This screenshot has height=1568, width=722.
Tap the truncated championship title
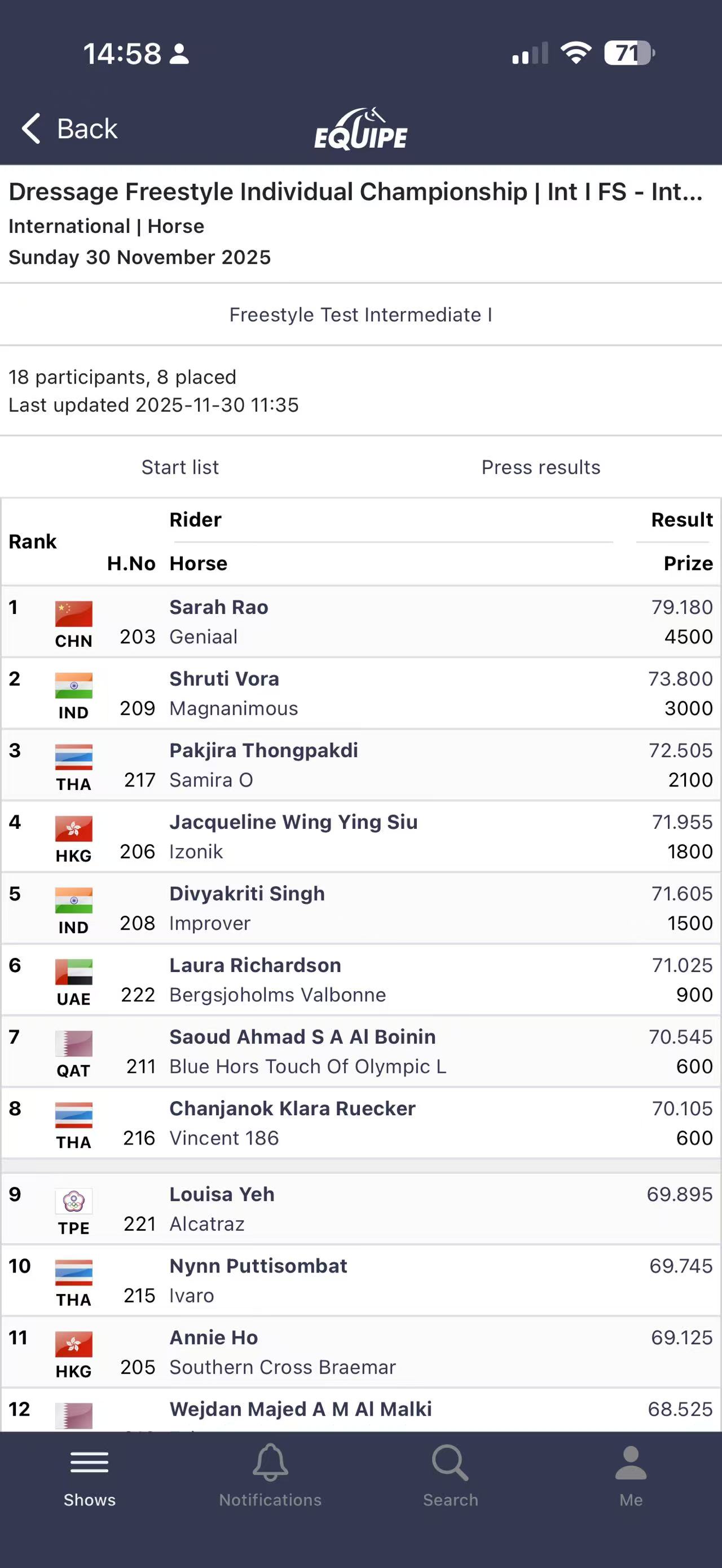355,192
